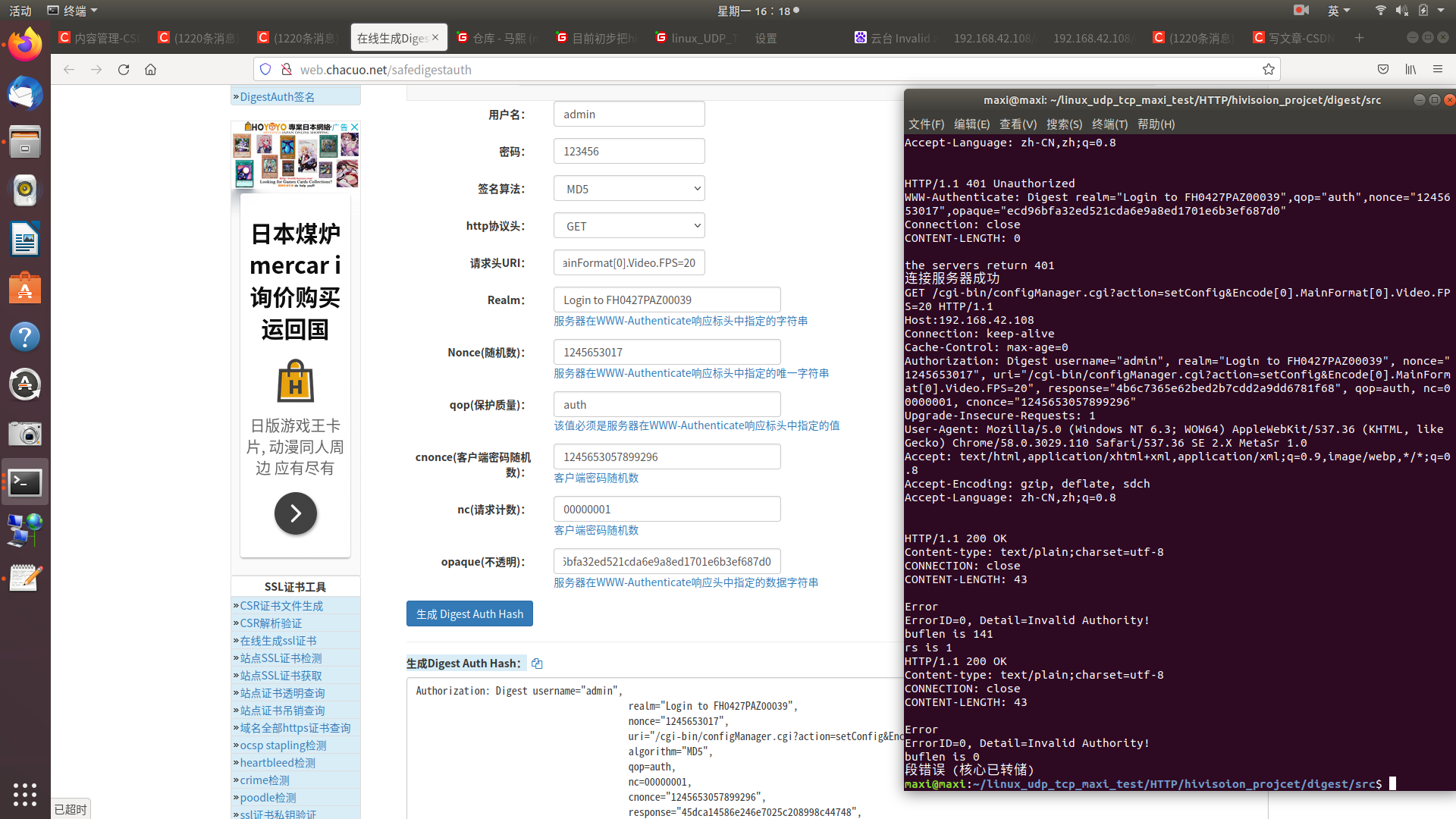Reload the page with the refresh icon
This screenshot has height=819, width=1456.
pyautogui.click(x=124, y=70)
